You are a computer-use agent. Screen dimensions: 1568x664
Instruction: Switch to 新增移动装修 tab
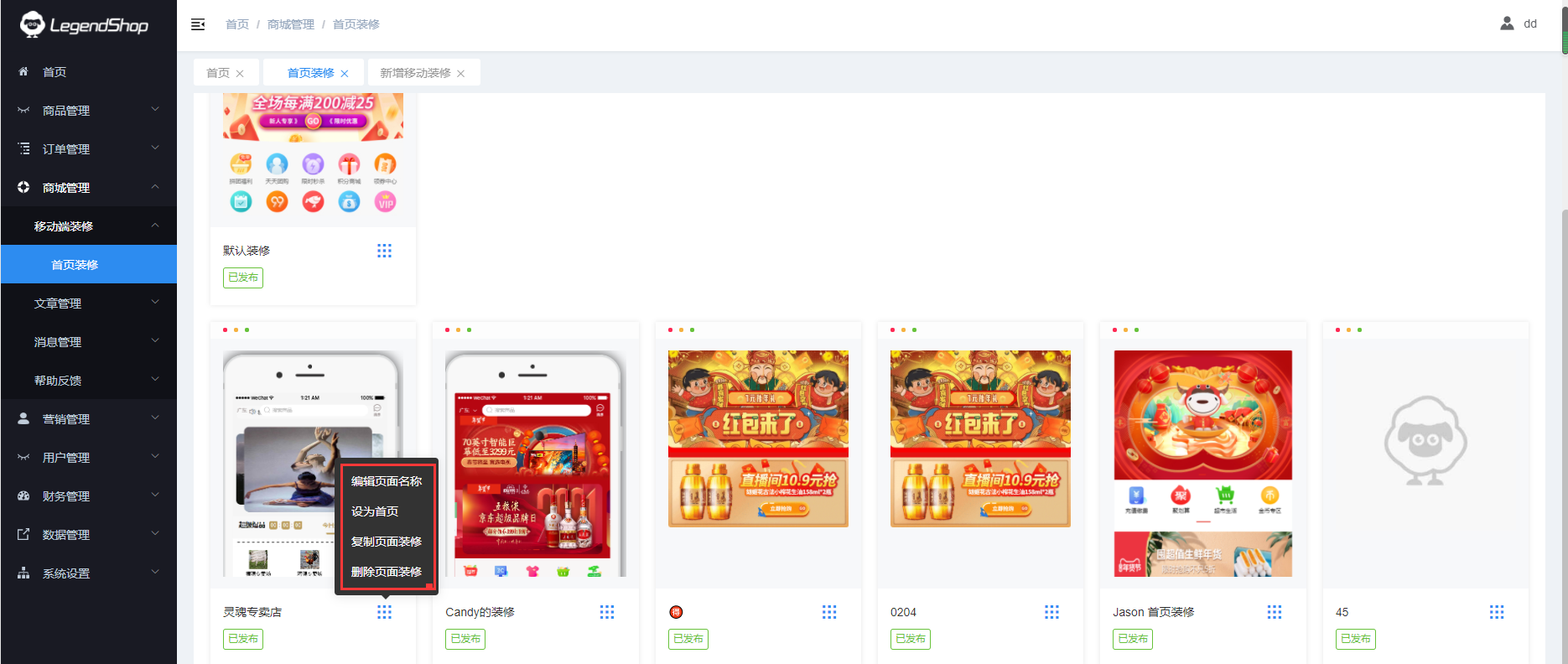pos(415,73)
